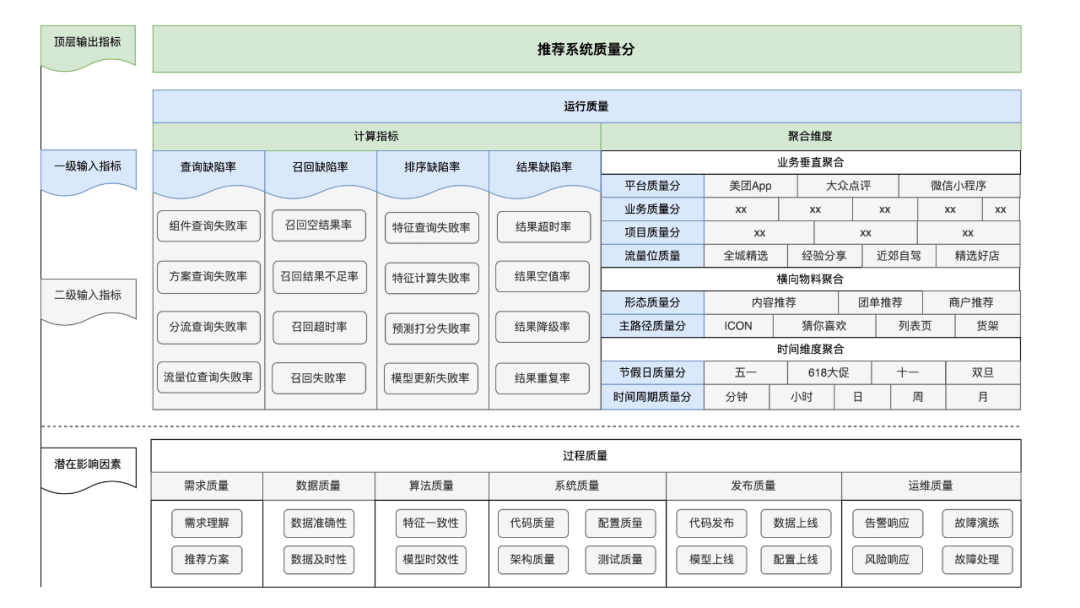Click the 召回缺陷率 box
Screen dimensions: 1080x608
[318, 165]
